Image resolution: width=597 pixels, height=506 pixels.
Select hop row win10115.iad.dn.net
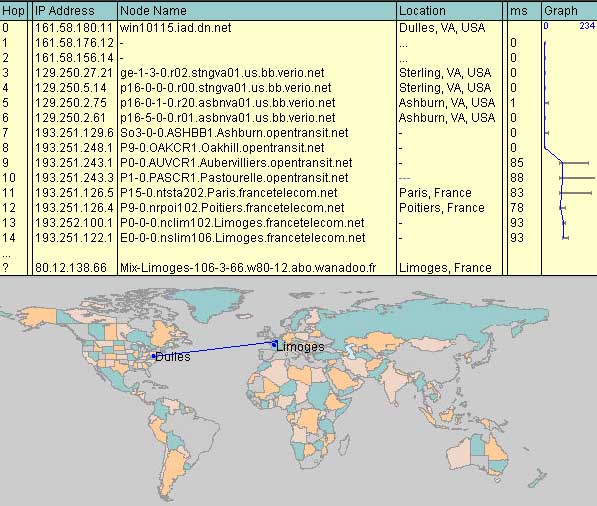pyautogui.click(x=298, y=28)
